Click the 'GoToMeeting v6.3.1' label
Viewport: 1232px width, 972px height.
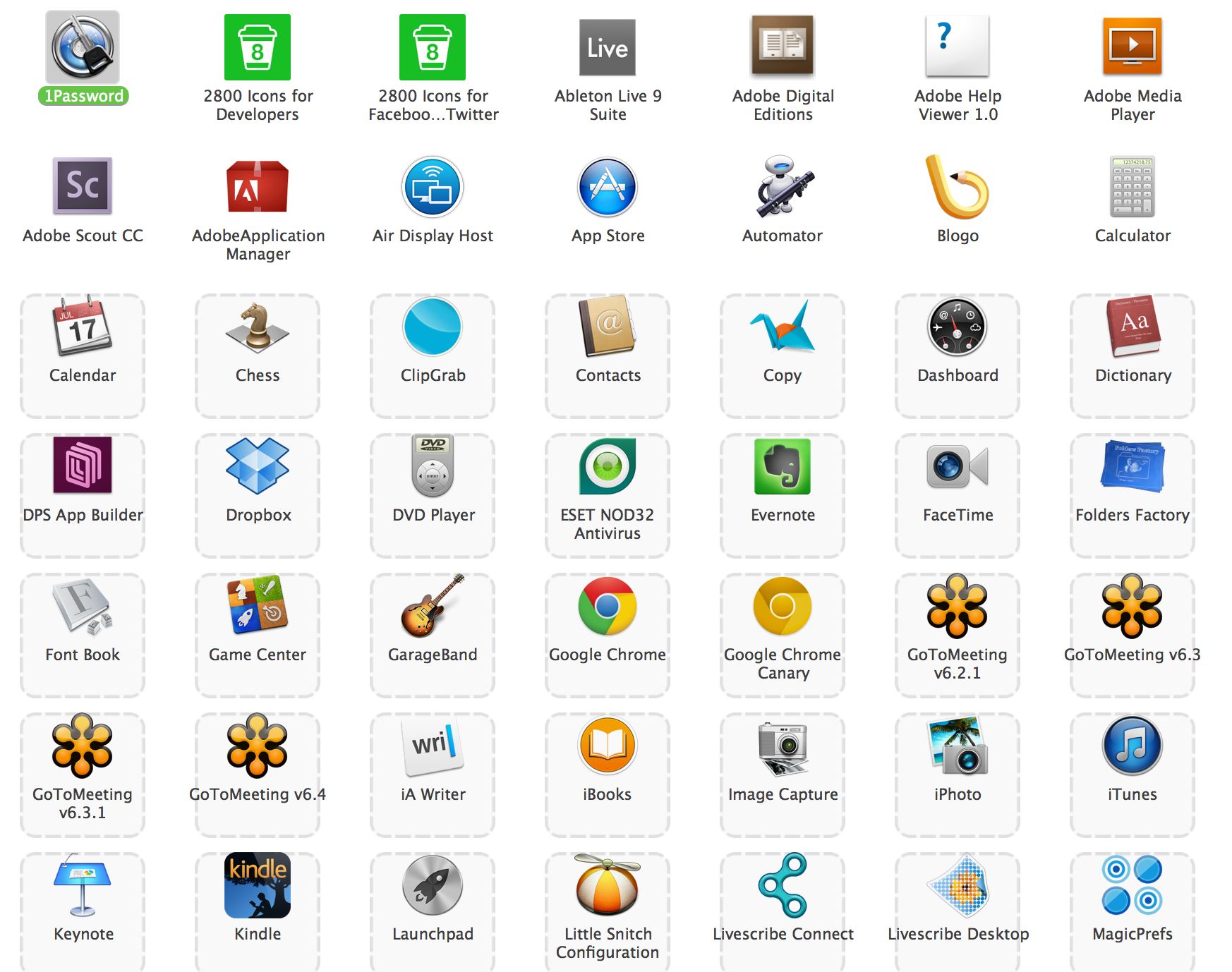pyautogui.click(x=83, y=803)
